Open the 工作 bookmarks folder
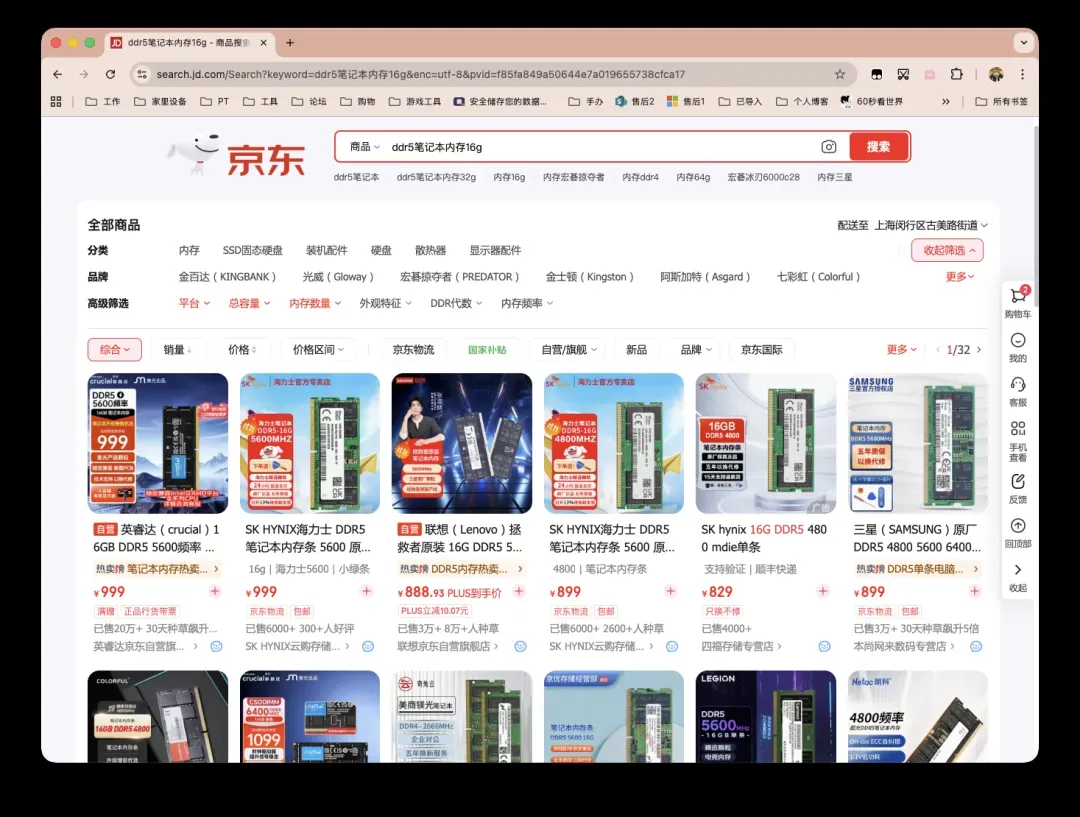This screenshot has width=1080, height=817. [x=103, y=101]
